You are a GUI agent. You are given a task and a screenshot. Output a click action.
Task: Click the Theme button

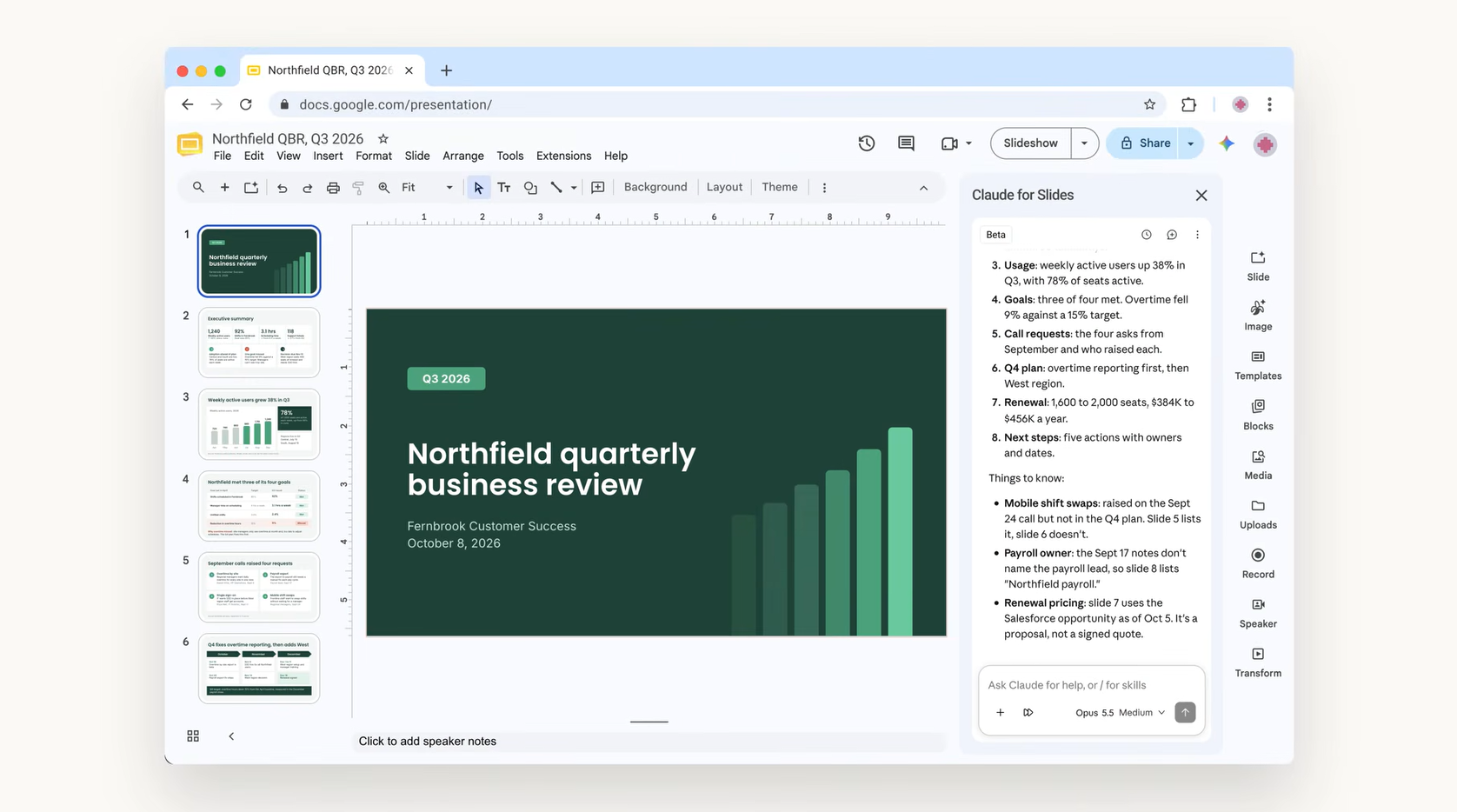tap(780, 188)
